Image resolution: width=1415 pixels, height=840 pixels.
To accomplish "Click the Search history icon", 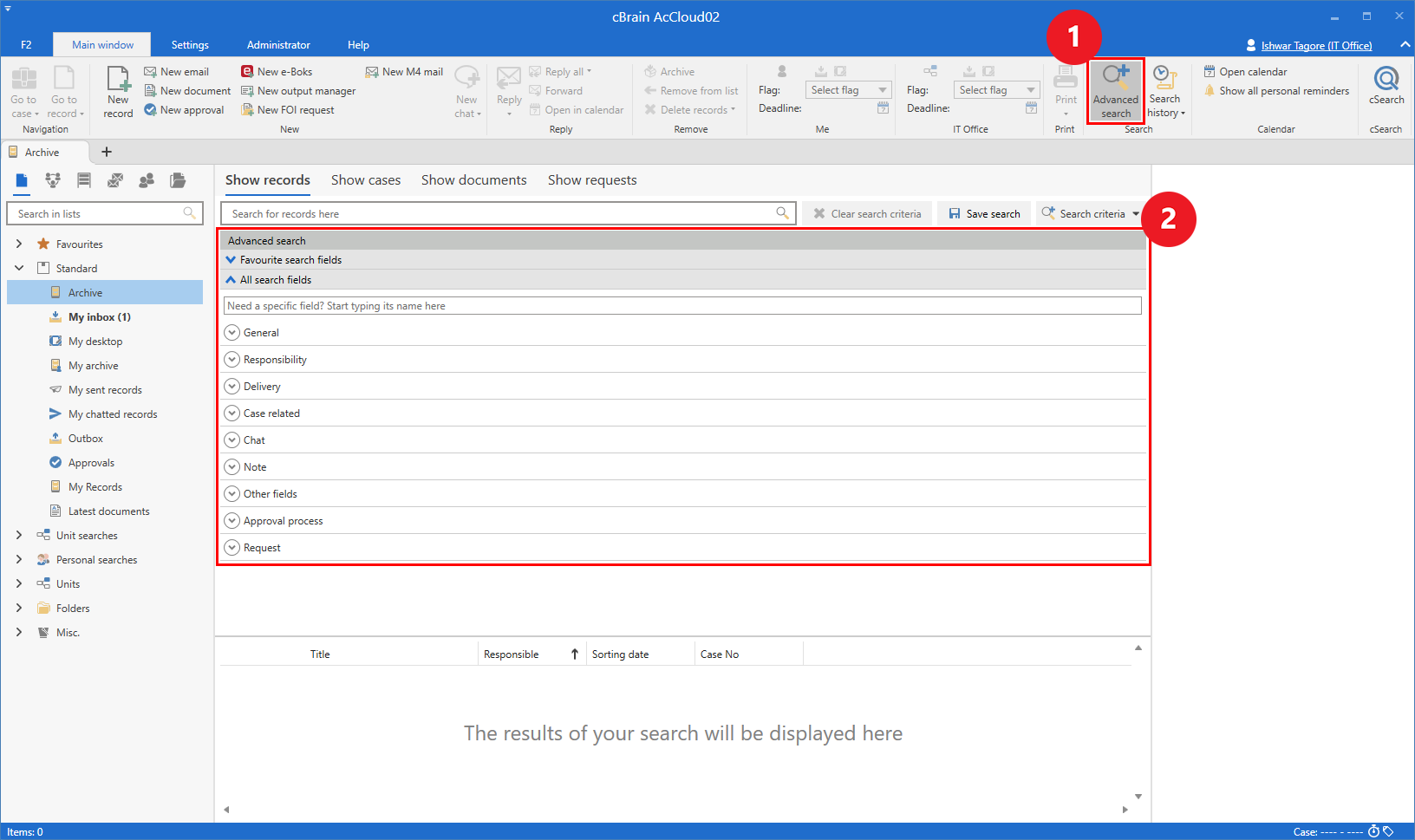I will [1164, 81].
